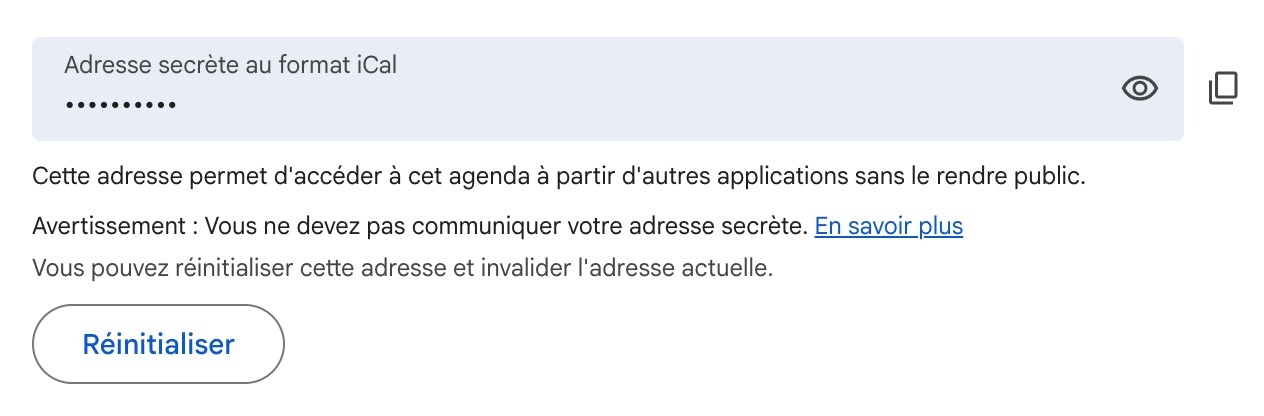Select the duplicate-pages copy icon
This screenshot has height=416, width=1264.
click(x=1223, y=88)
